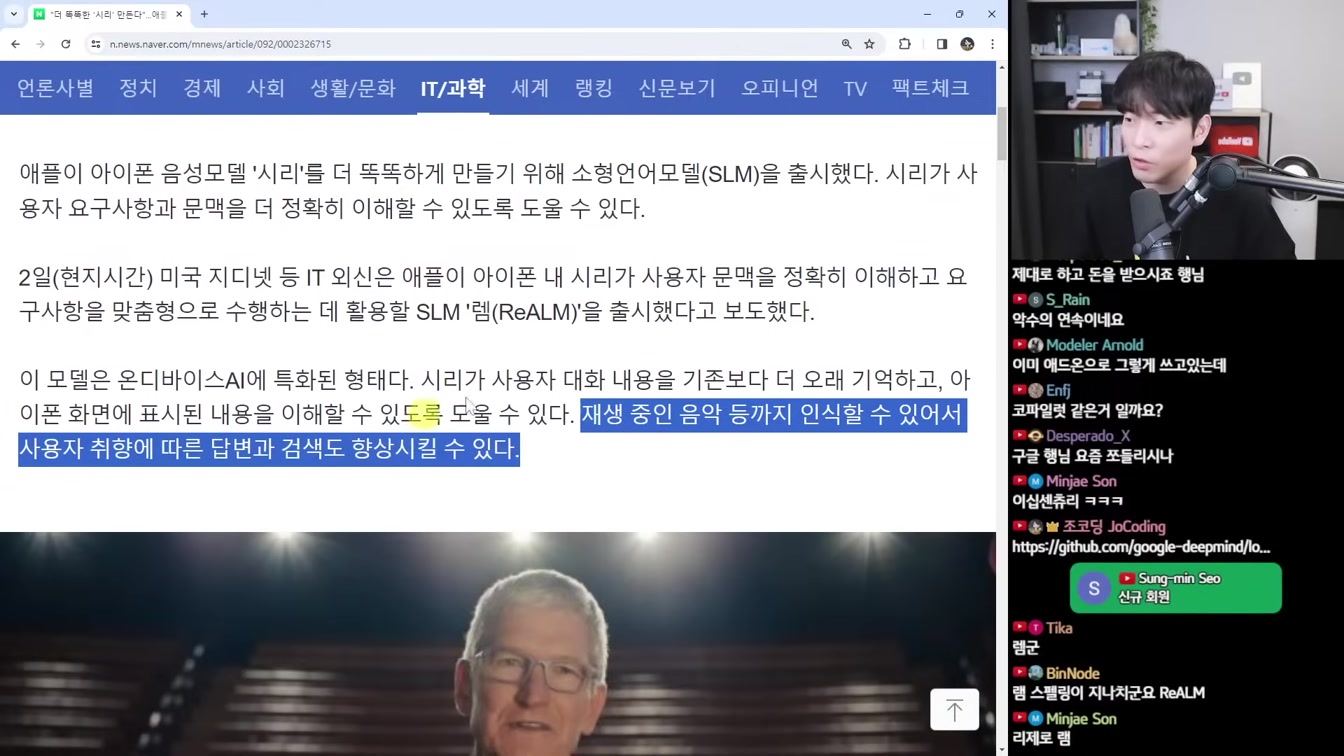Click the S avatar on the new member card
Screen dimensions: 1344x756
tap(1094, 588)
